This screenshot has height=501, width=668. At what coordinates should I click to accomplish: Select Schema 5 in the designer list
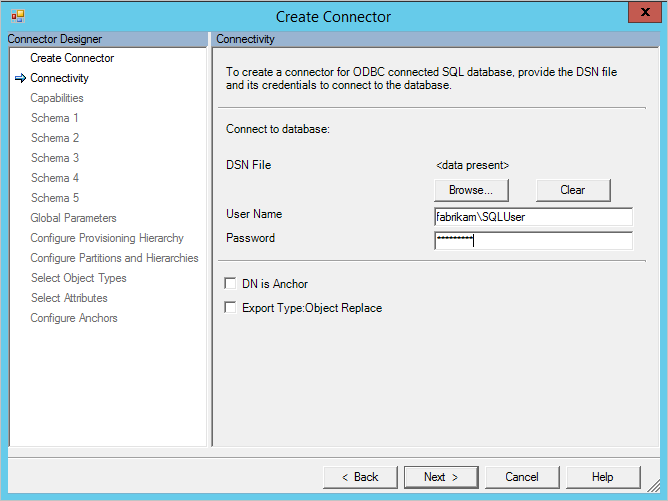55,198
